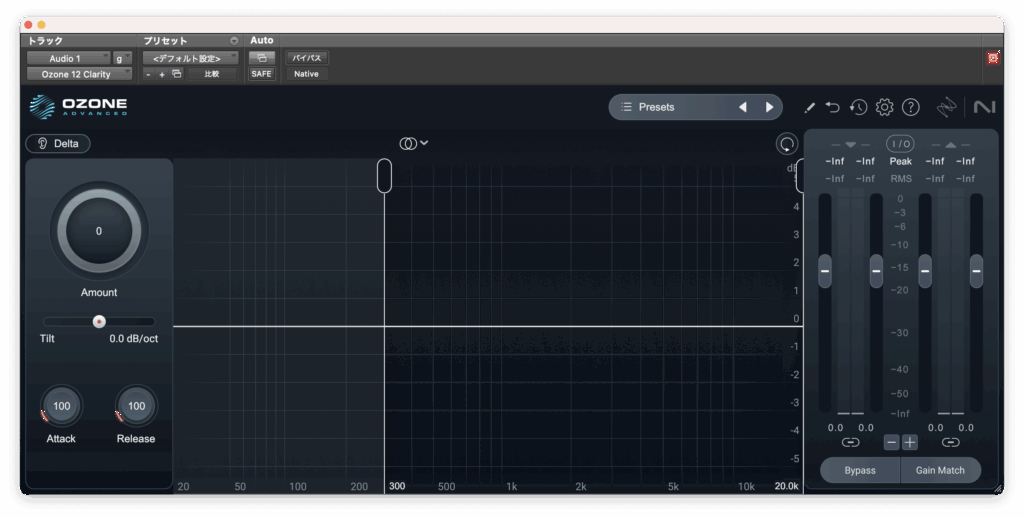Select the next preset arrow
1024x518 pixels.
[x=769, y=107]
